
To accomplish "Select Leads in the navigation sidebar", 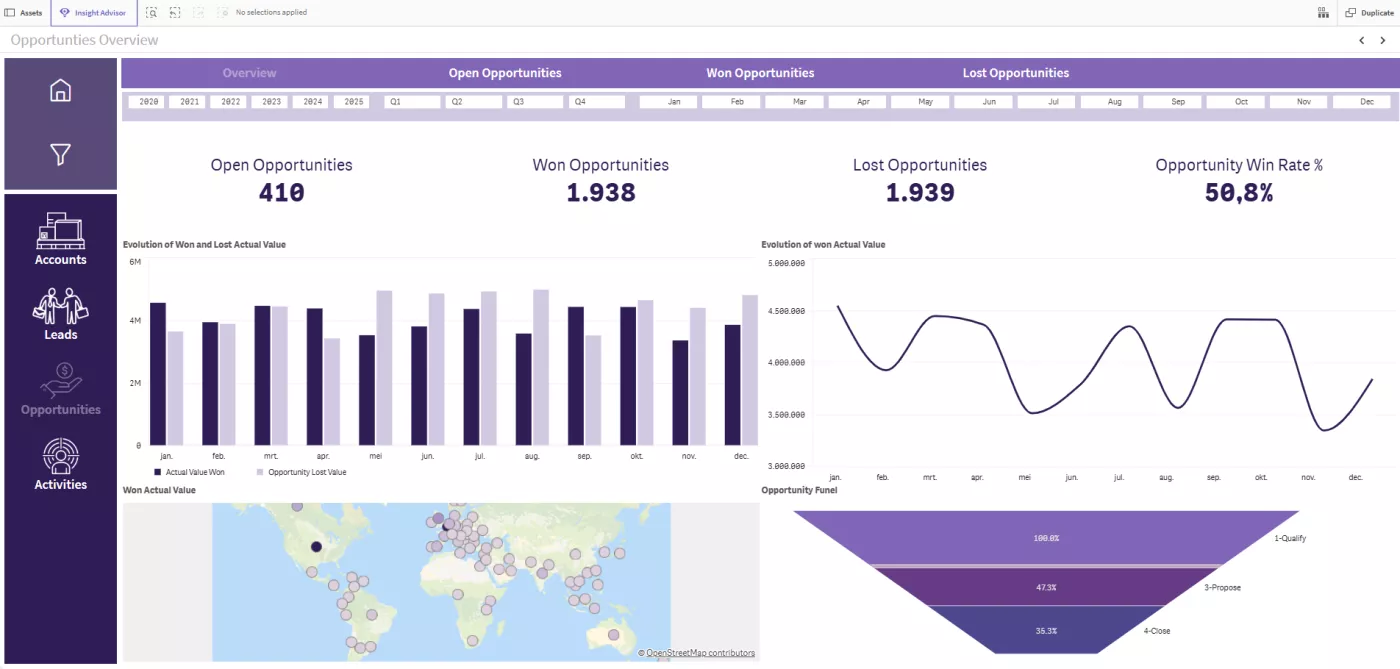I will tap(60, 315).
